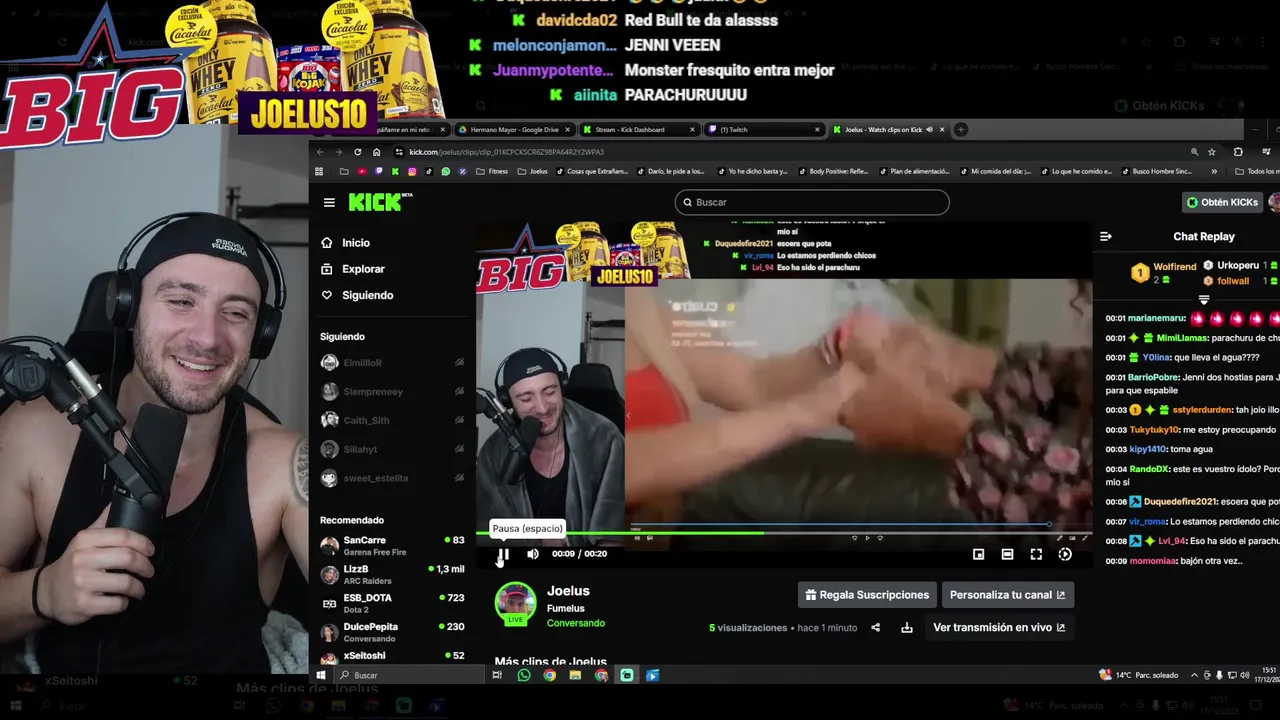The image size is (1280, 720).
Task: Click the browser home icon
Action: click(376, 152)
